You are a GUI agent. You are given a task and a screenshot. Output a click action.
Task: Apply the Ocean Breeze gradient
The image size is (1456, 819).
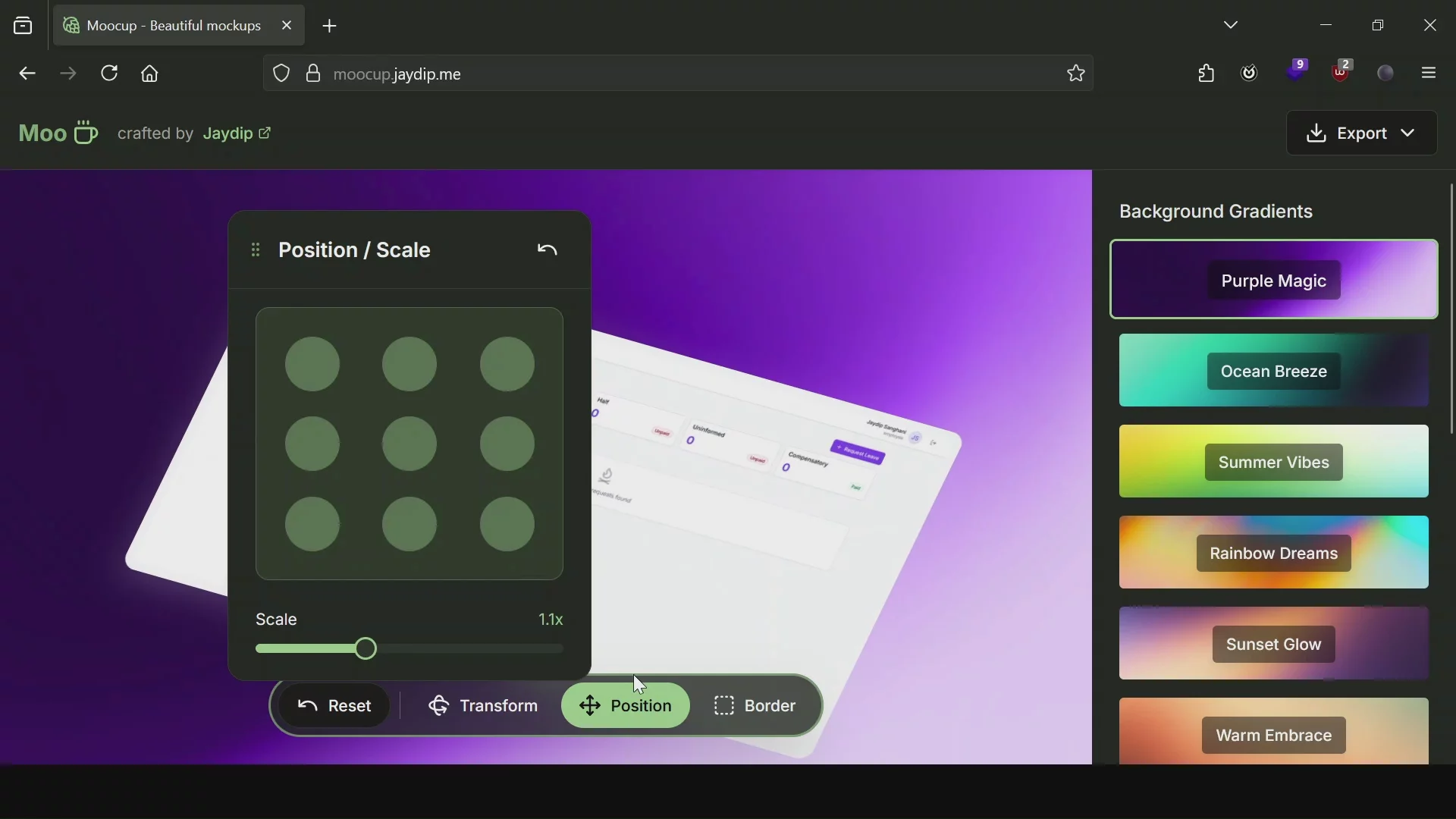click(1274, 372)
